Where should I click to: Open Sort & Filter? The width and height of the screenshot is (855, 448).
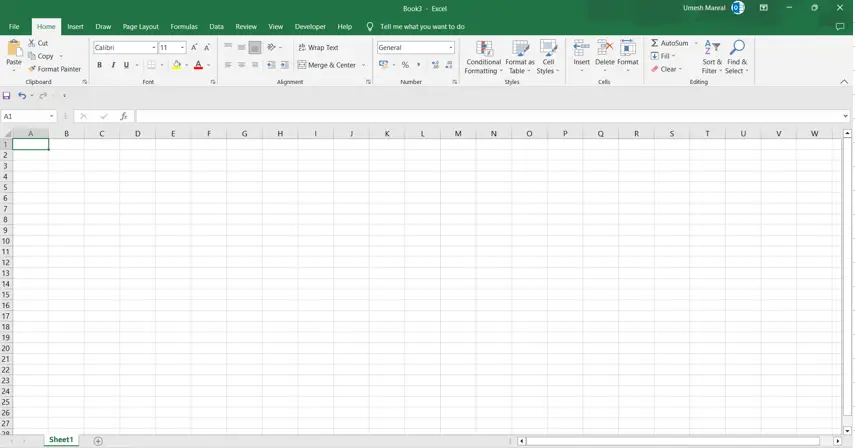pos(712,57)
